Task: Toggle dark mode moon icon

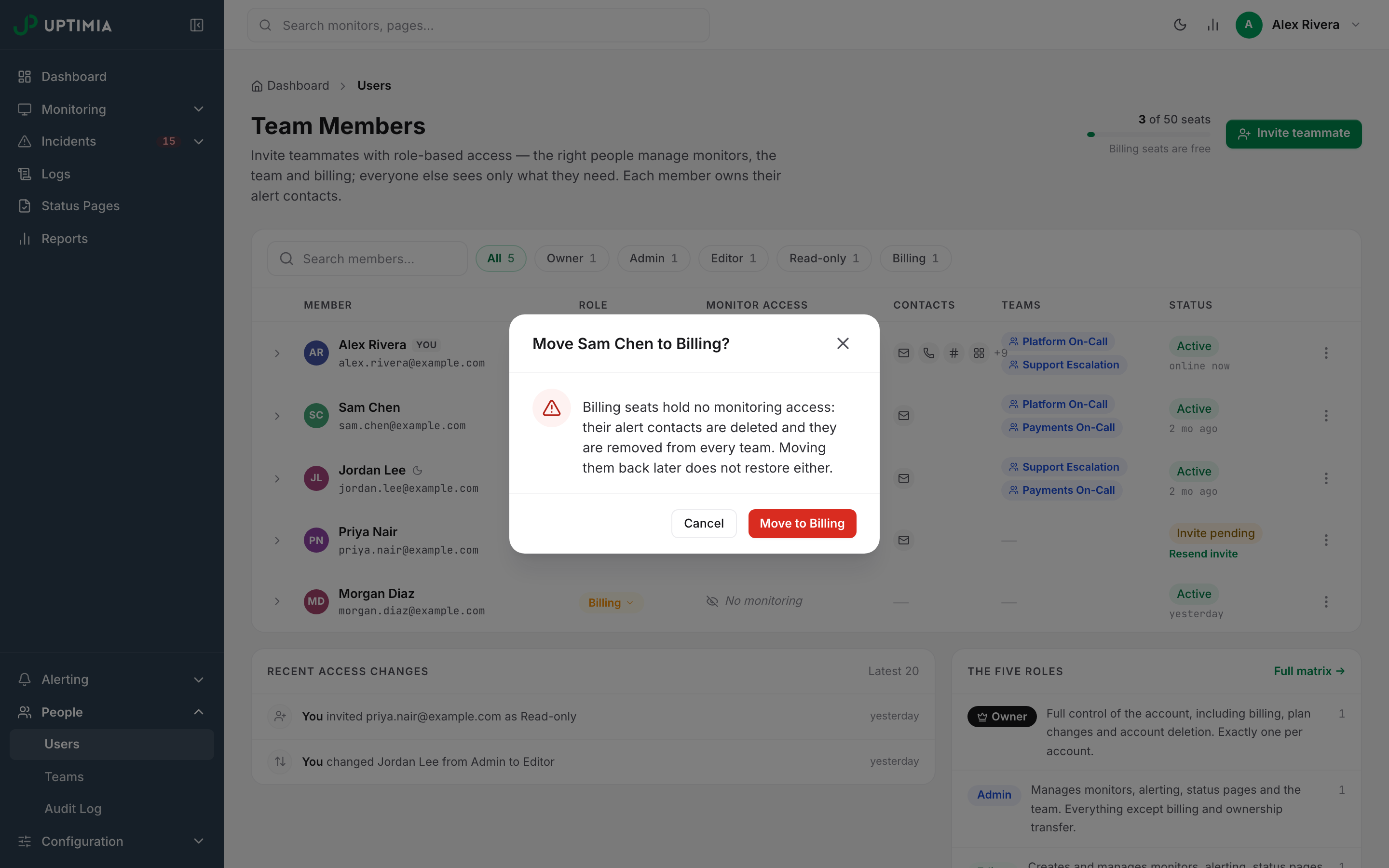Action: pos(1180,25)
